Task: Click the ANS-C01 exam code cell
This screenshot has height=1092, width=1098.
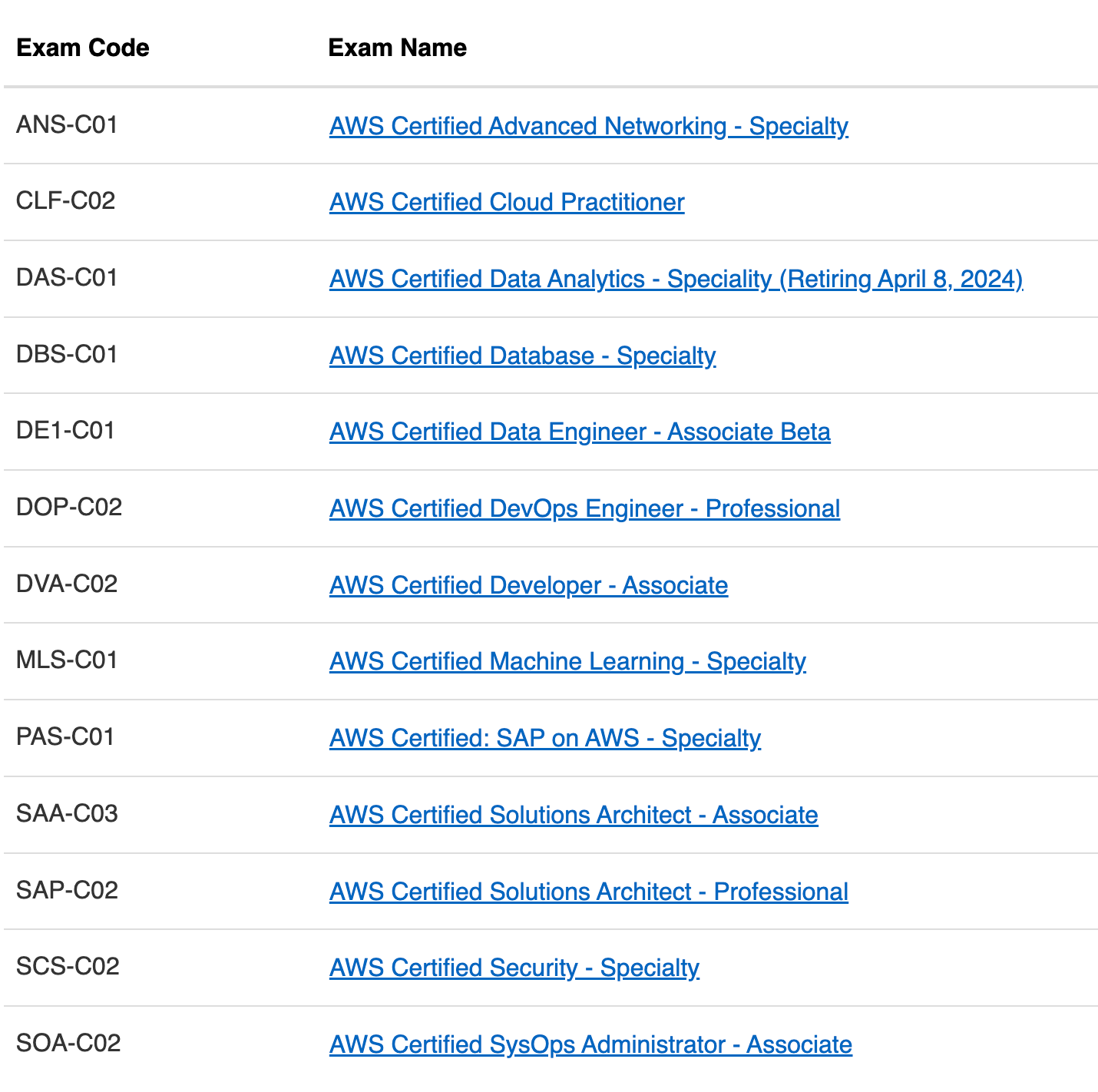Action: tap(67, 124)
